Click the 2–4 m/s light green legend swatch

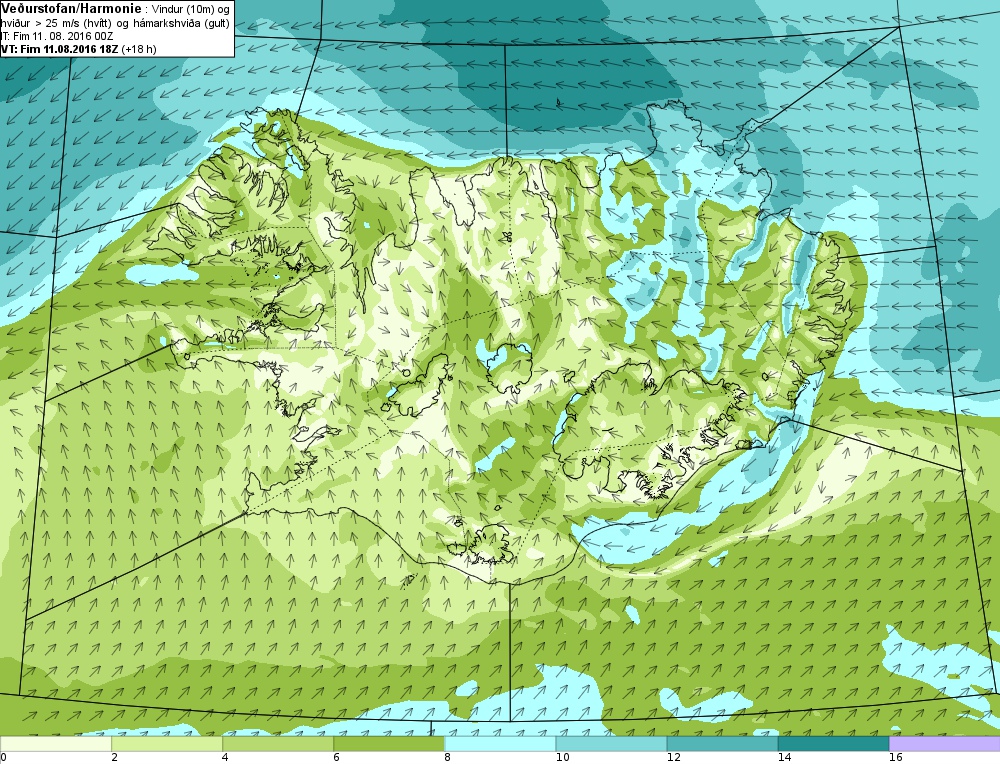click(166, 744)
